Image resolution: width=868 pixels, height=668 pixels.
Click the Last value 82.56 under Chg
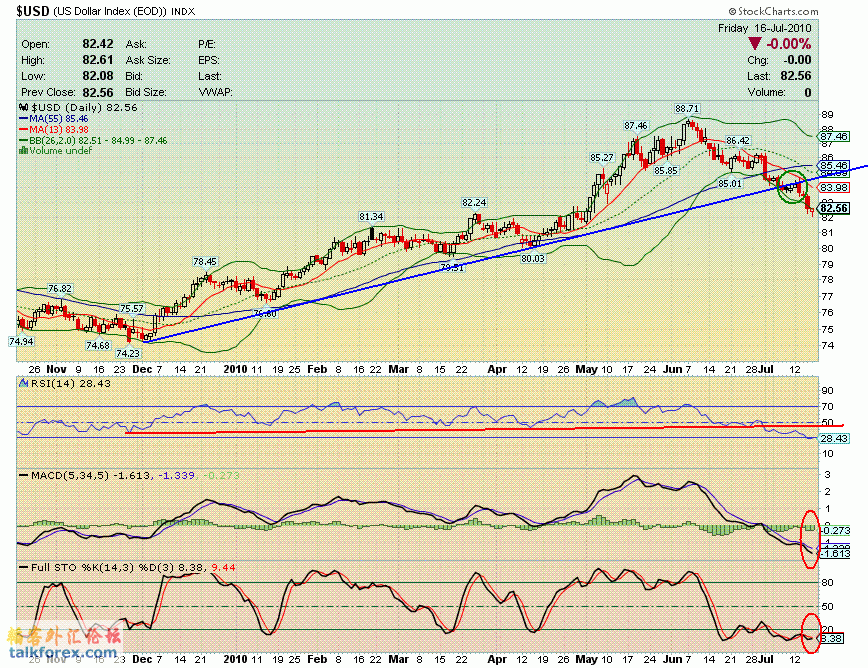point(796,76)
